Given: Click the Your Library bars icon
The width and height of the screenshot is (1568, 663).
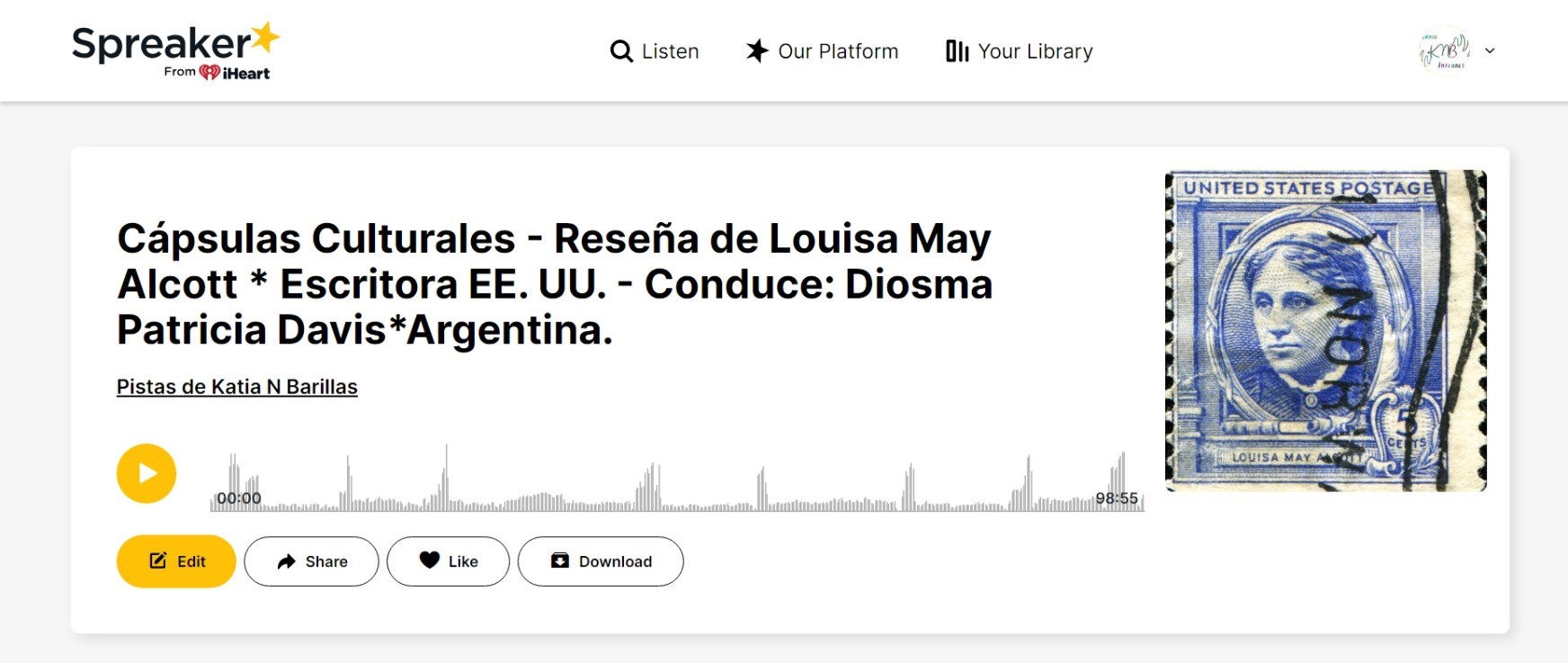Looking at the screenshot, I should click(x=957, y=51).
